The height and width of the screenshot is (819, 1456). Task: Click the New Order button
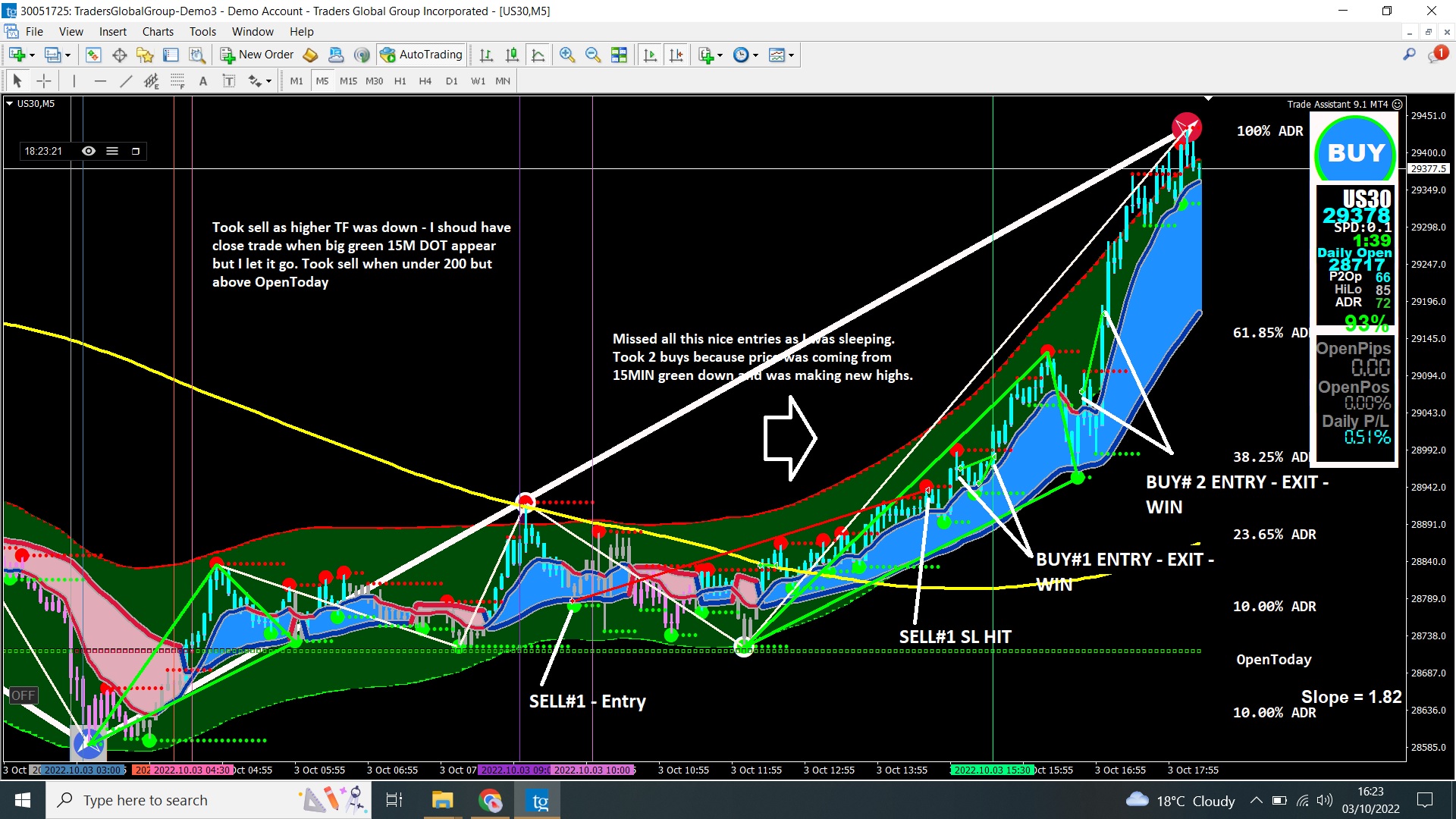[257, 55]
